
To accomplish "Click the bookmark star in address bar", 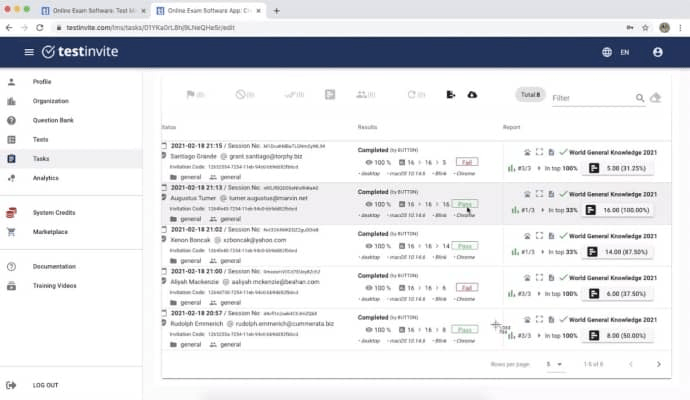I will (x=645, y=27).
